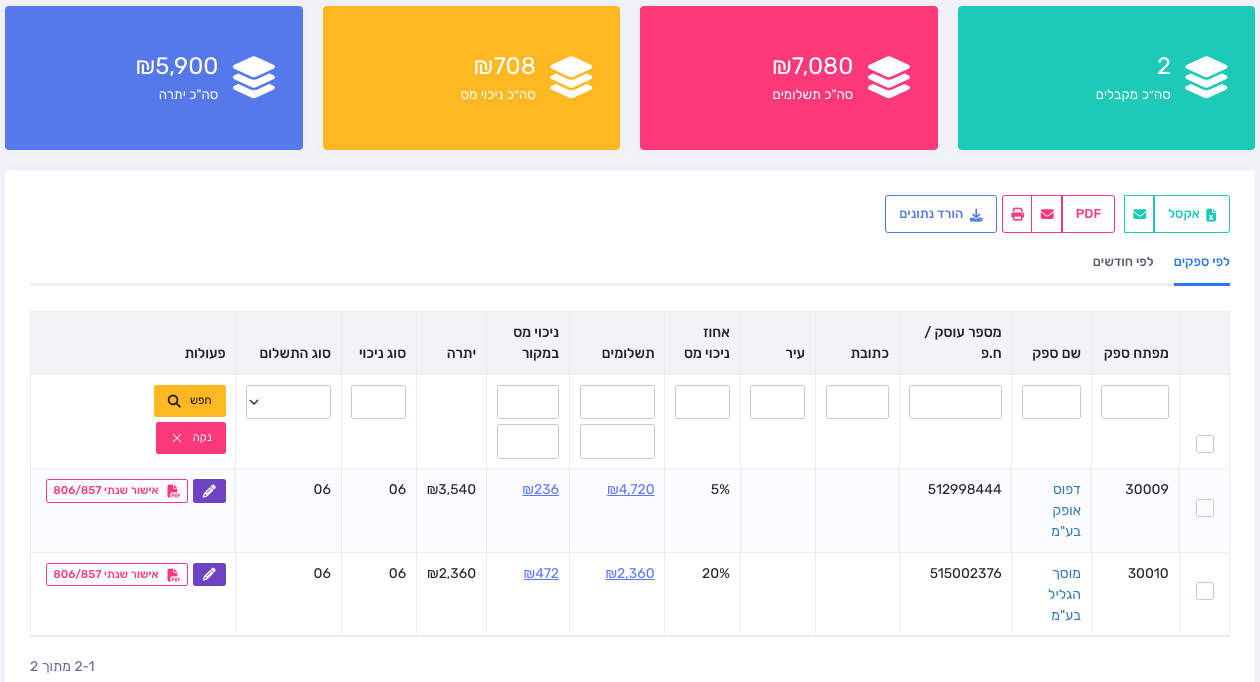Click the teal envelope icon beside אקסל
Image resolution: width=1260 pixels, height=682 pixels.
[1139, 214]
